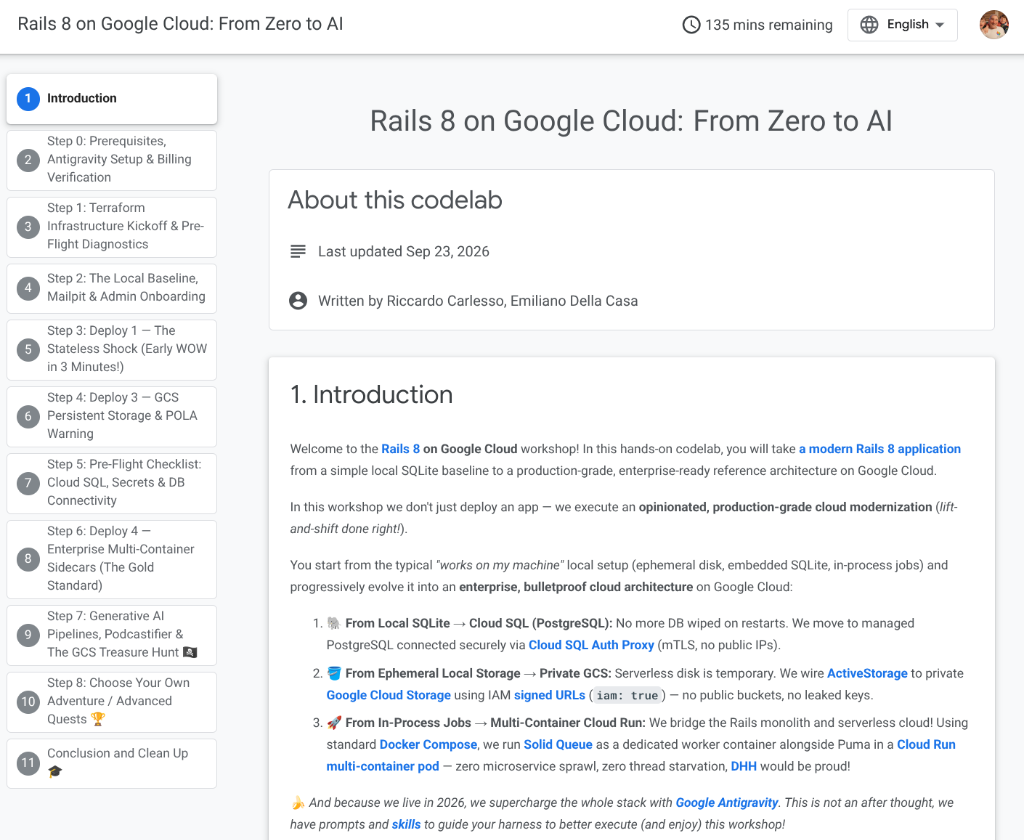The image size is (1024, 840).
Task: Click the banana emoji before Antigravity paragraph
Action: point(297,802)
